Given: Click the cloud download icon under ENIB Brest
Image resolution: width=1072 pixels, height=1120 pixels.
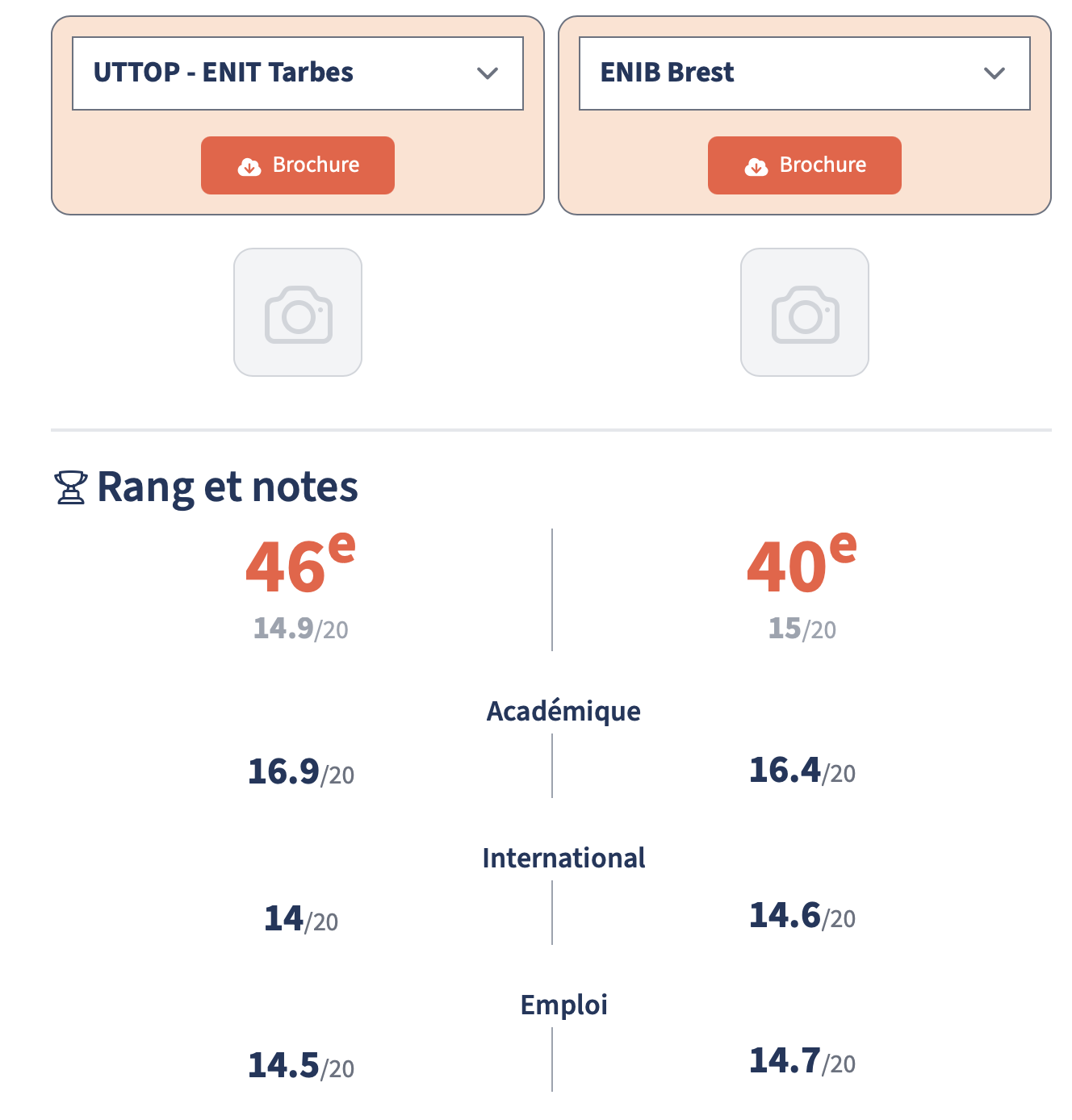Looking at the screenshot, I should [756, 166].
